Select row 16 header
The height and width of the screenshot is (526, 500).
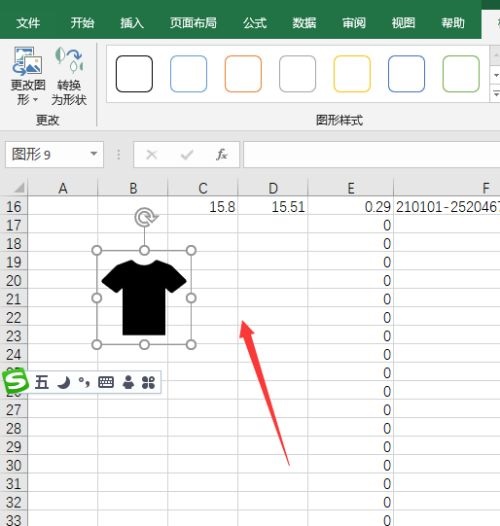pyautogui.click(x=13, y=207)
